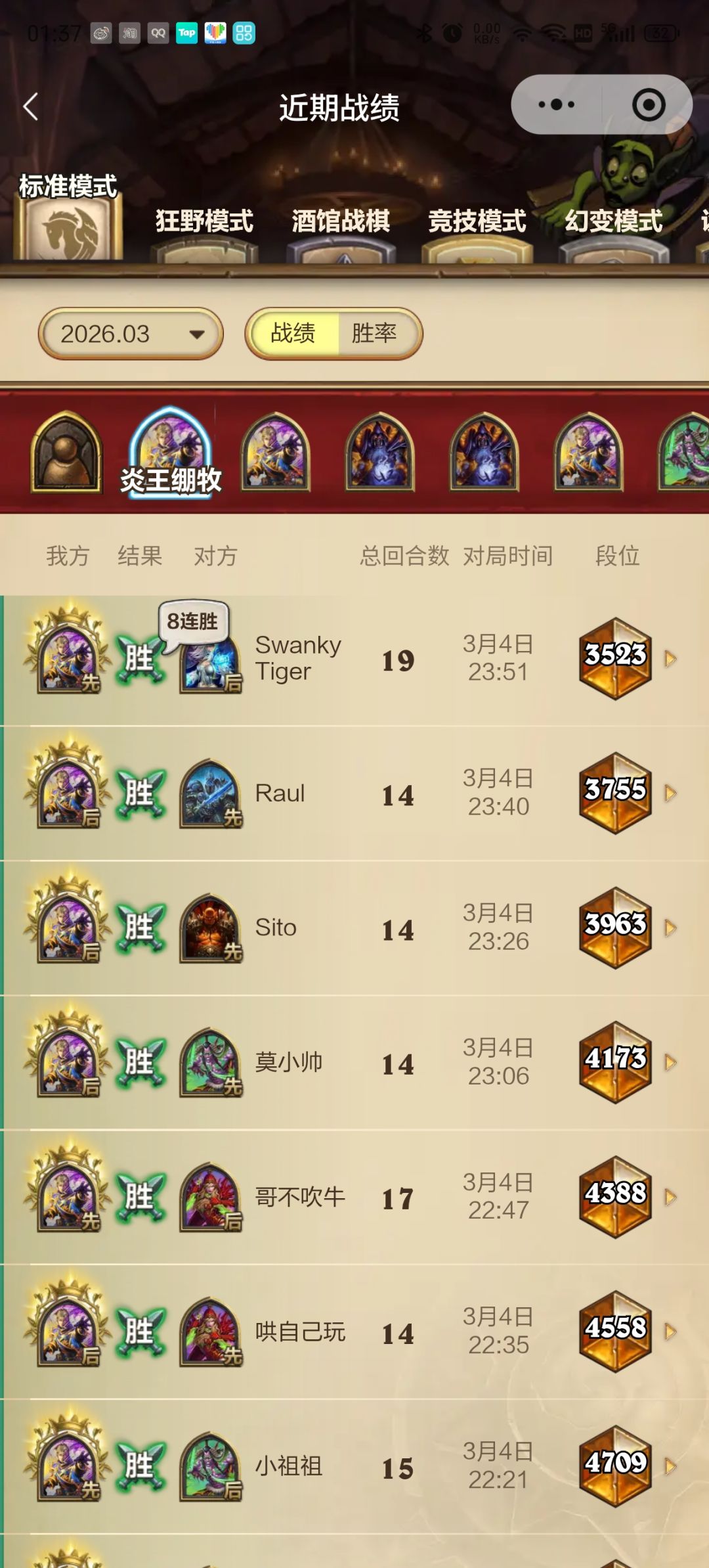This screenshot has height=1568, width=709.
Task: Tap the mini-program close circle icon
Action: (649, 104)
